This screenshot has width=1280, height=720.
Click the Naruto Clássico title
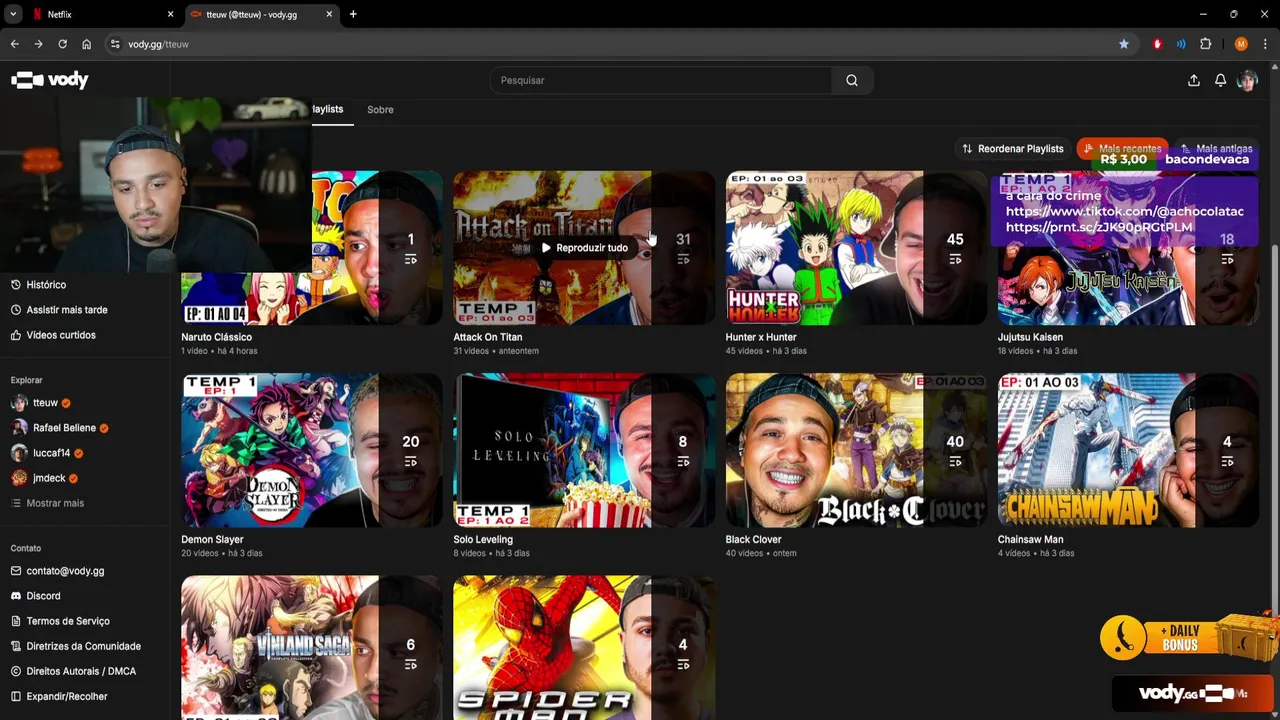(216, 337)
